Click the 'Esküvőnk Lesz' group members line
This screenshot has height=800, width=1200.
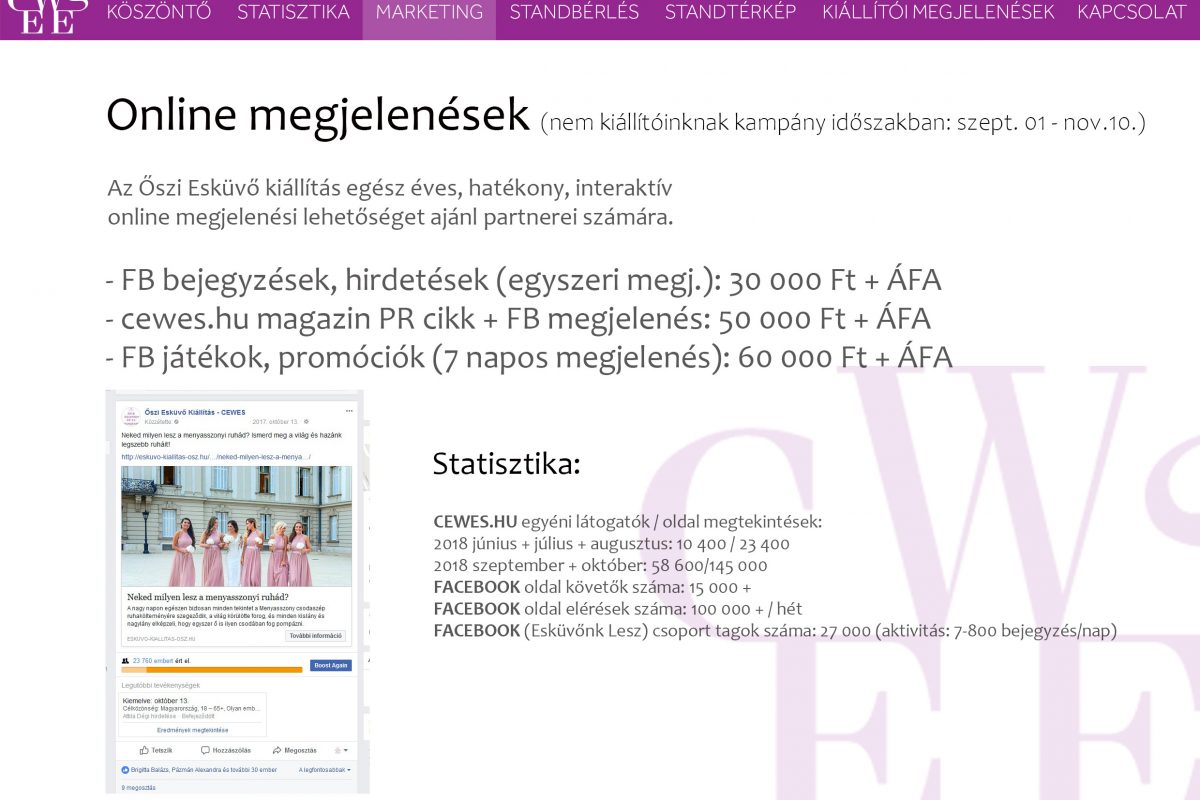click(775, 631)
